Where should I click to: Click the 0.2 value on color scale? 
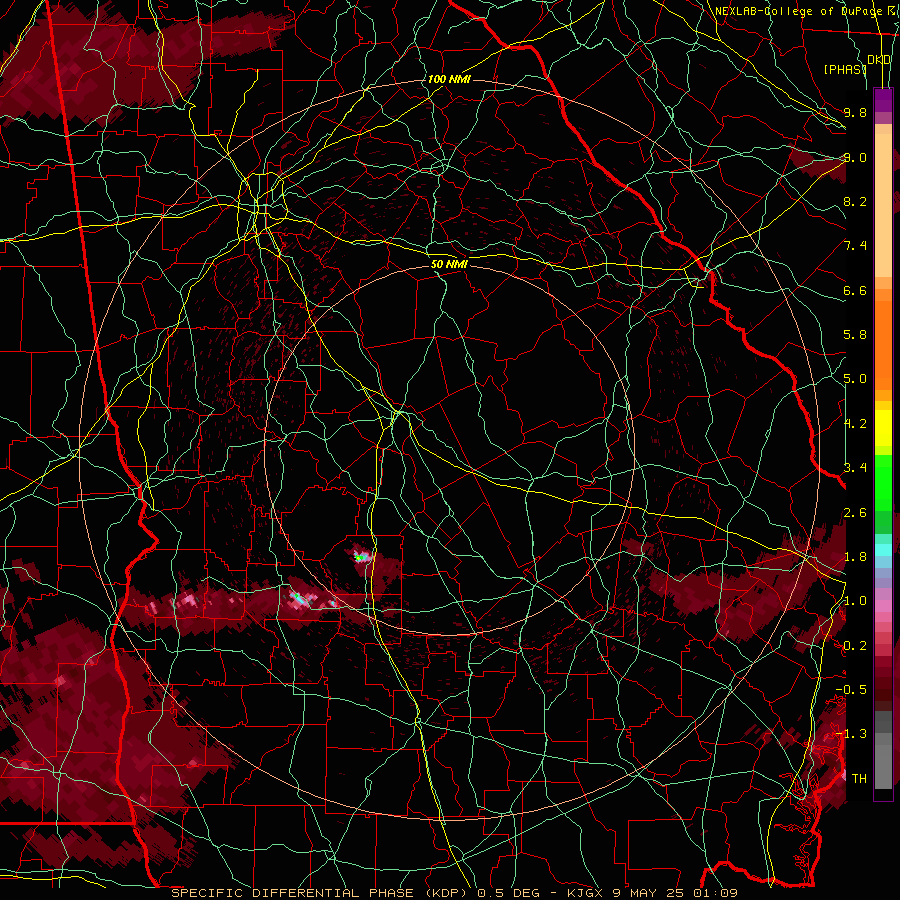coord(855,646)
